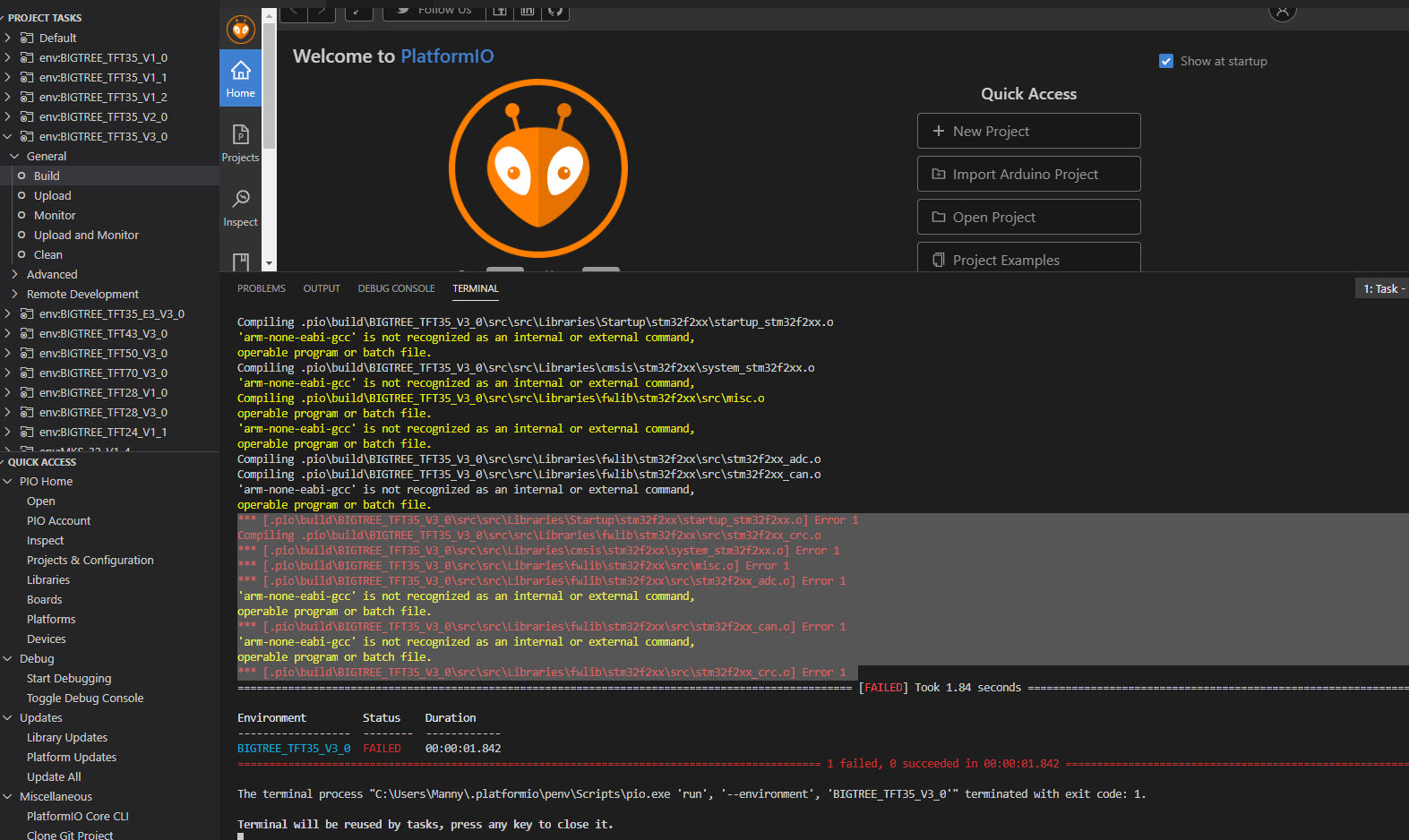Select the TERMINAL tab
The height and width of the screenshot is (840, 1409).
475,288
